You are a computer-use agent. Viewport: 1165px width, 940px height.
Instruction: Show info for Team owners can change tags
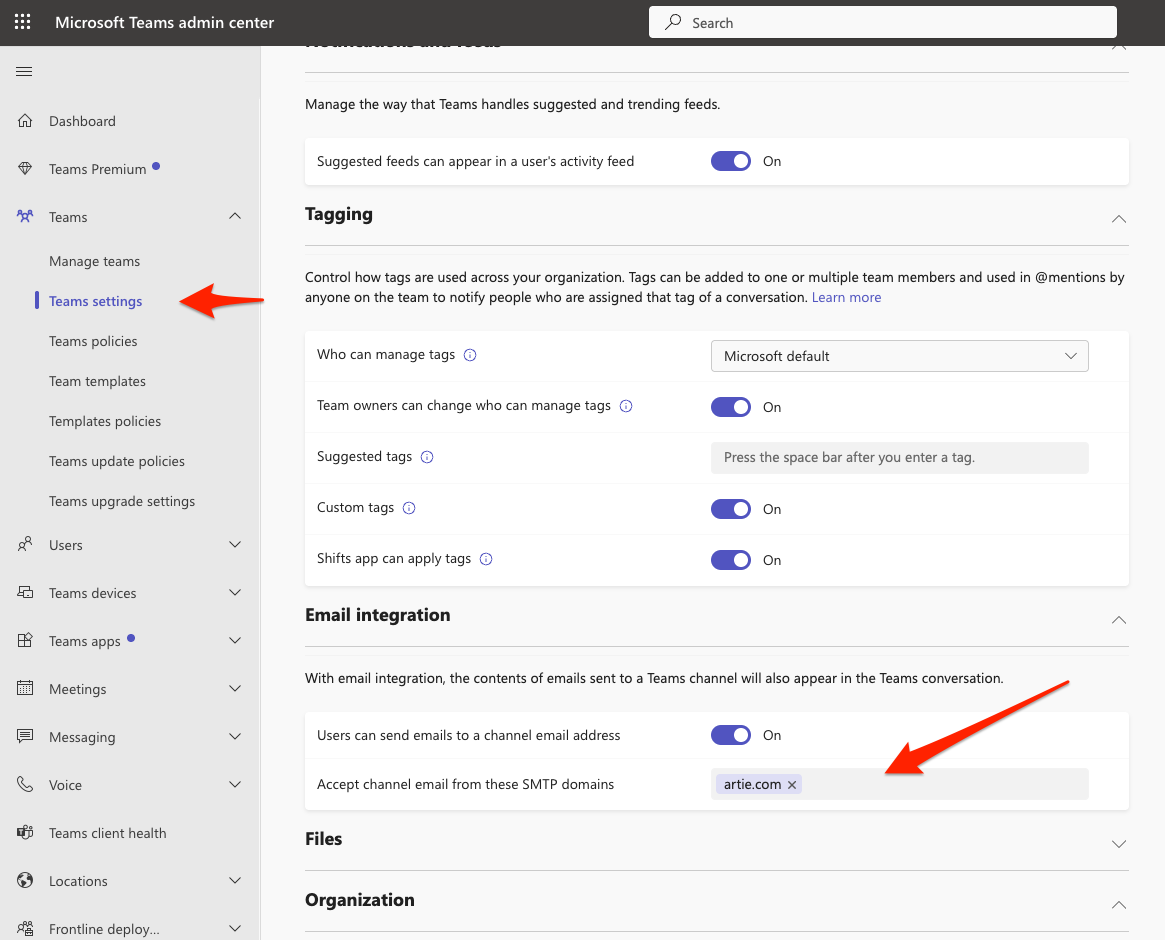tap(626, 406)
